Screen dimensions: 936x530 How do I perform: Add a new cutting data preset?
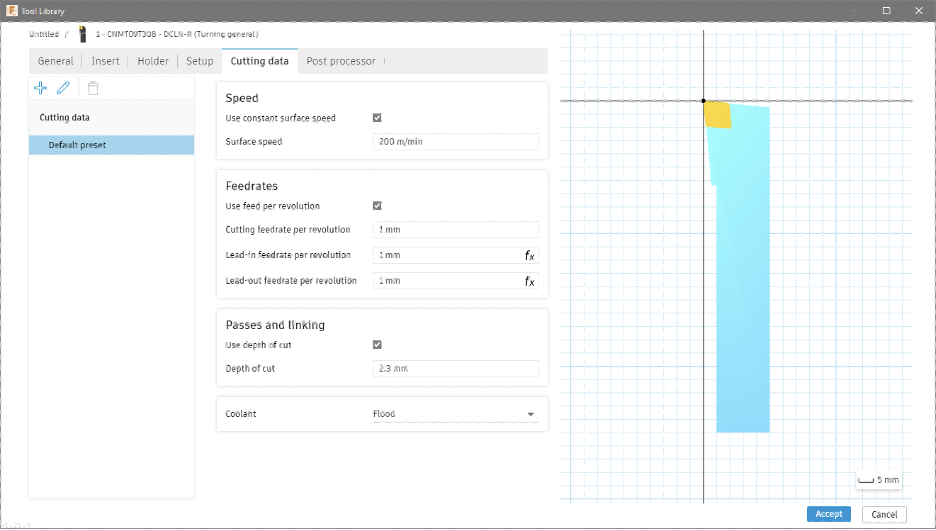pyautogui.click(x=41, y=88)
